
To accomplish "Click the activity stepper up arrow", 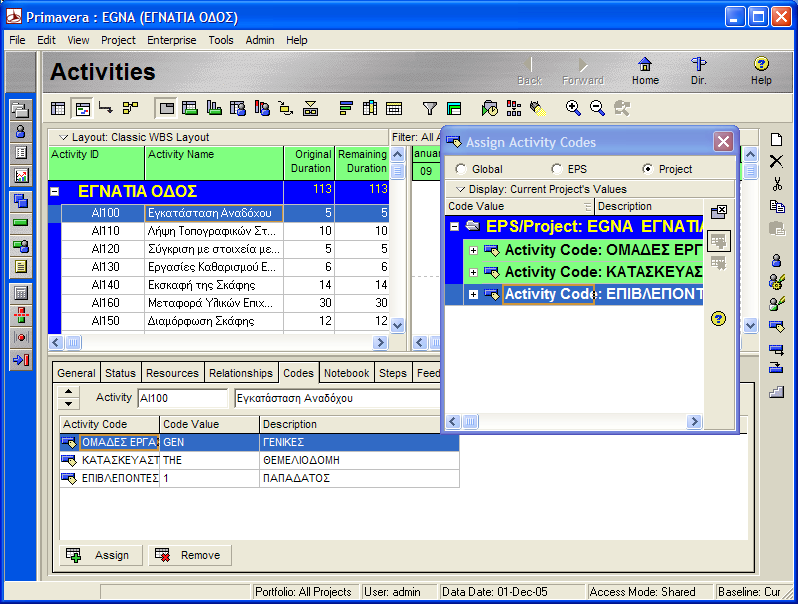I will (69, 391).
